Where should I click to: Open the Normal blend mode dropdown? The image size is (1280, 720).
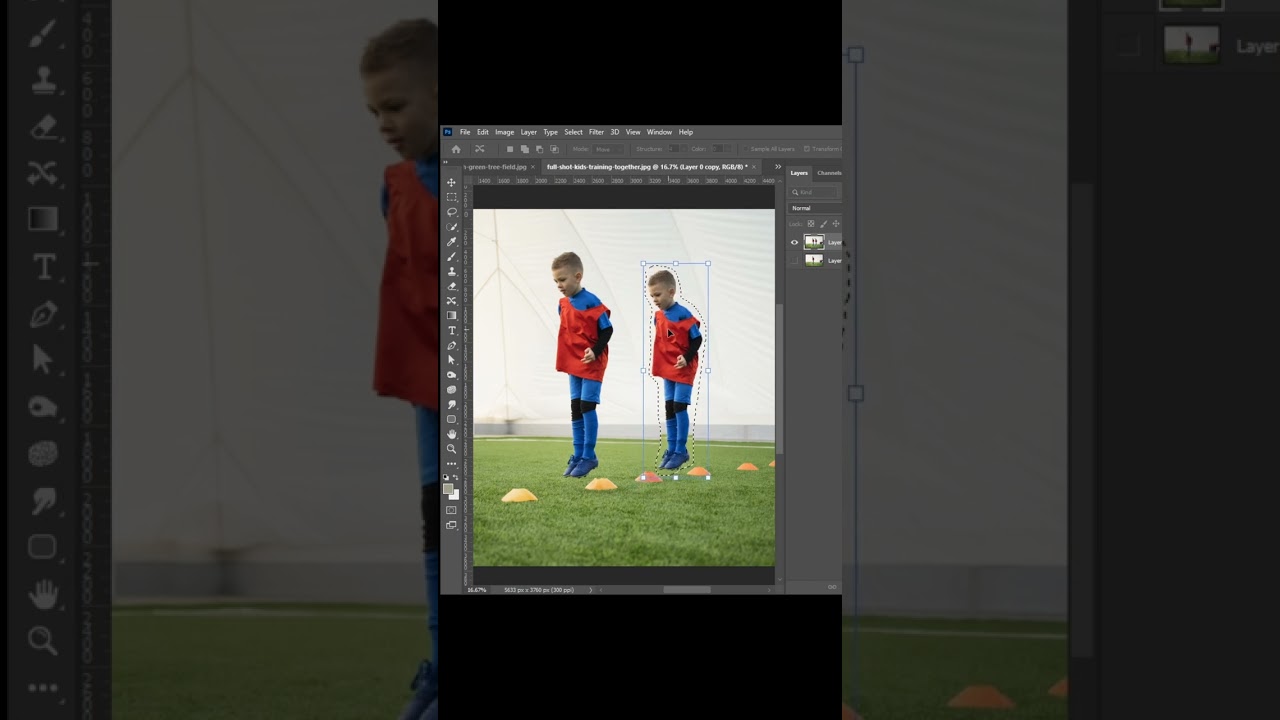(814, 208)
